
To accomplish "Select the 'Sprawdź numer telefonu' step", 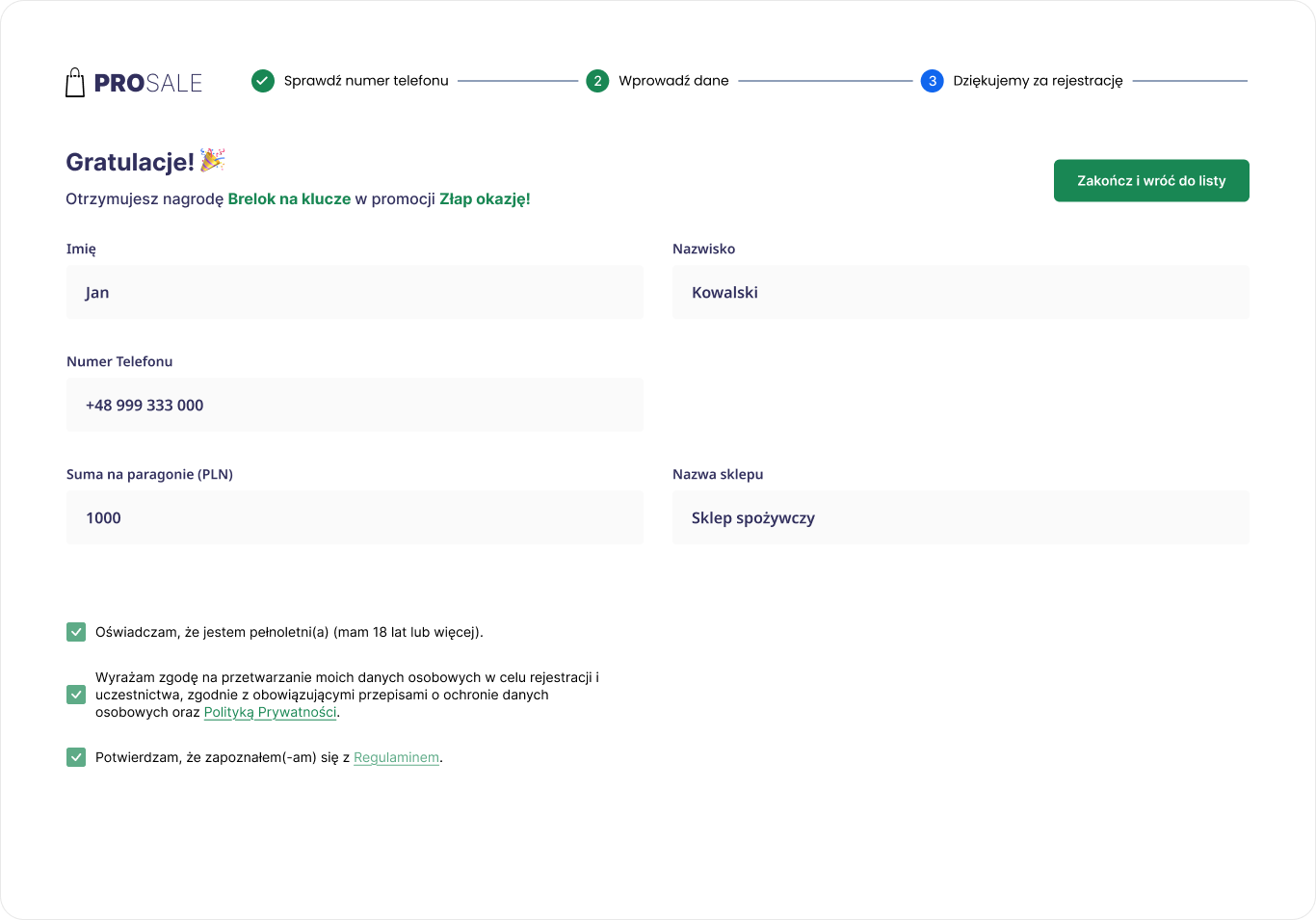I will (x=365, y=81).
